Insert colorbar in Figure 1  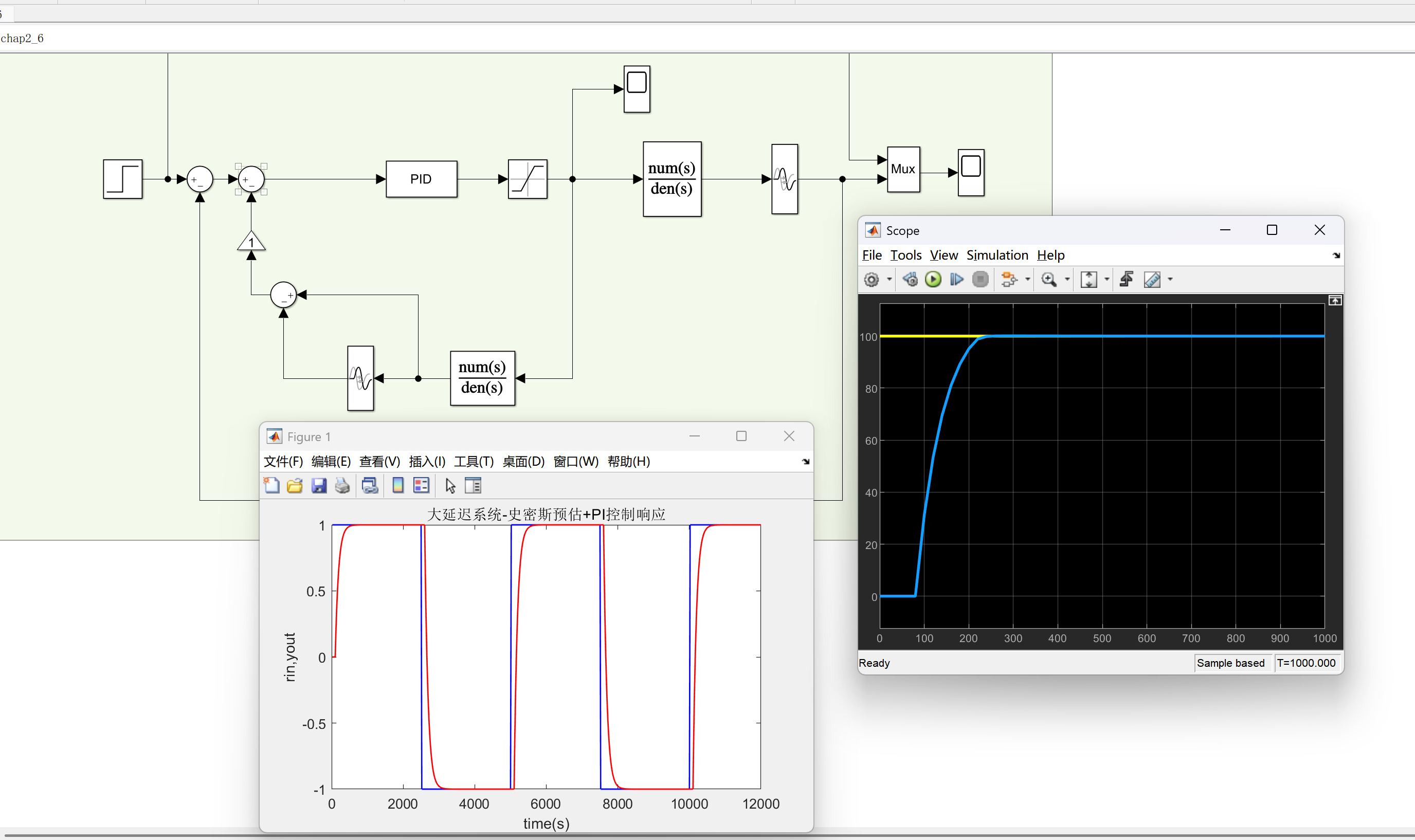point(398,485)
